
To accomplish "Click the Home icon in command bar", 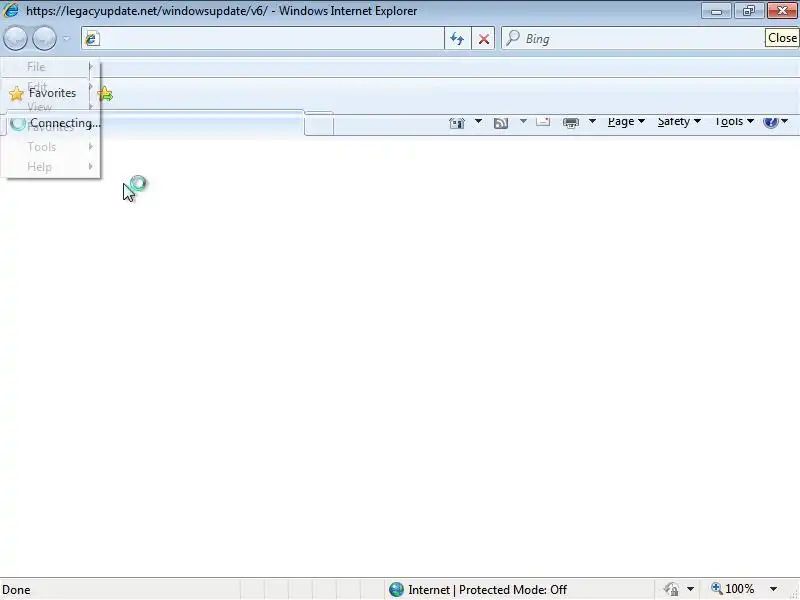I will pyautogui.click(x=457, y=122).
